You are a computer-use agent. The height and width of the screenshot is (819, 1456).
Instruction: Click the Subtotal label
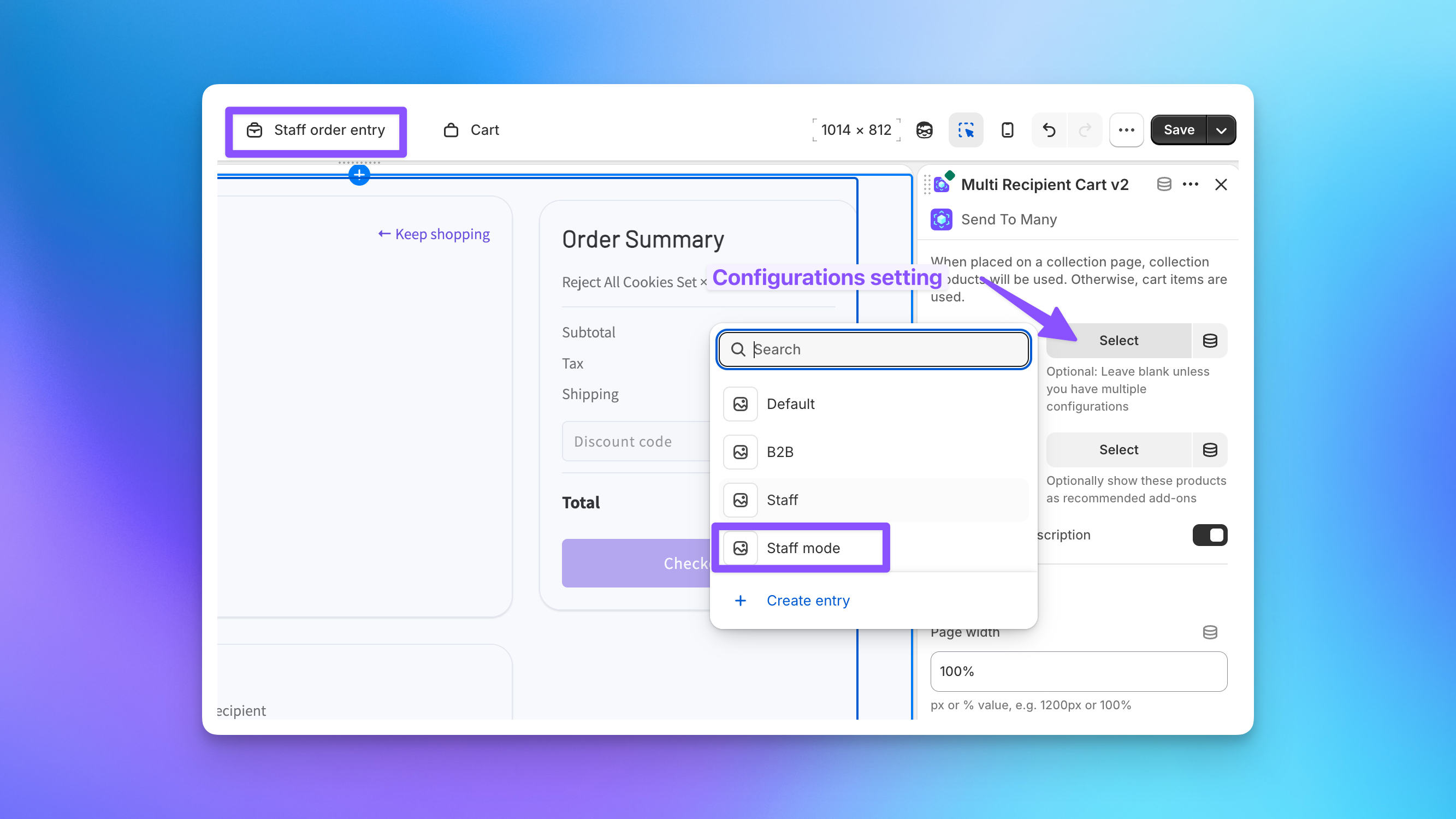coord(588,333)
